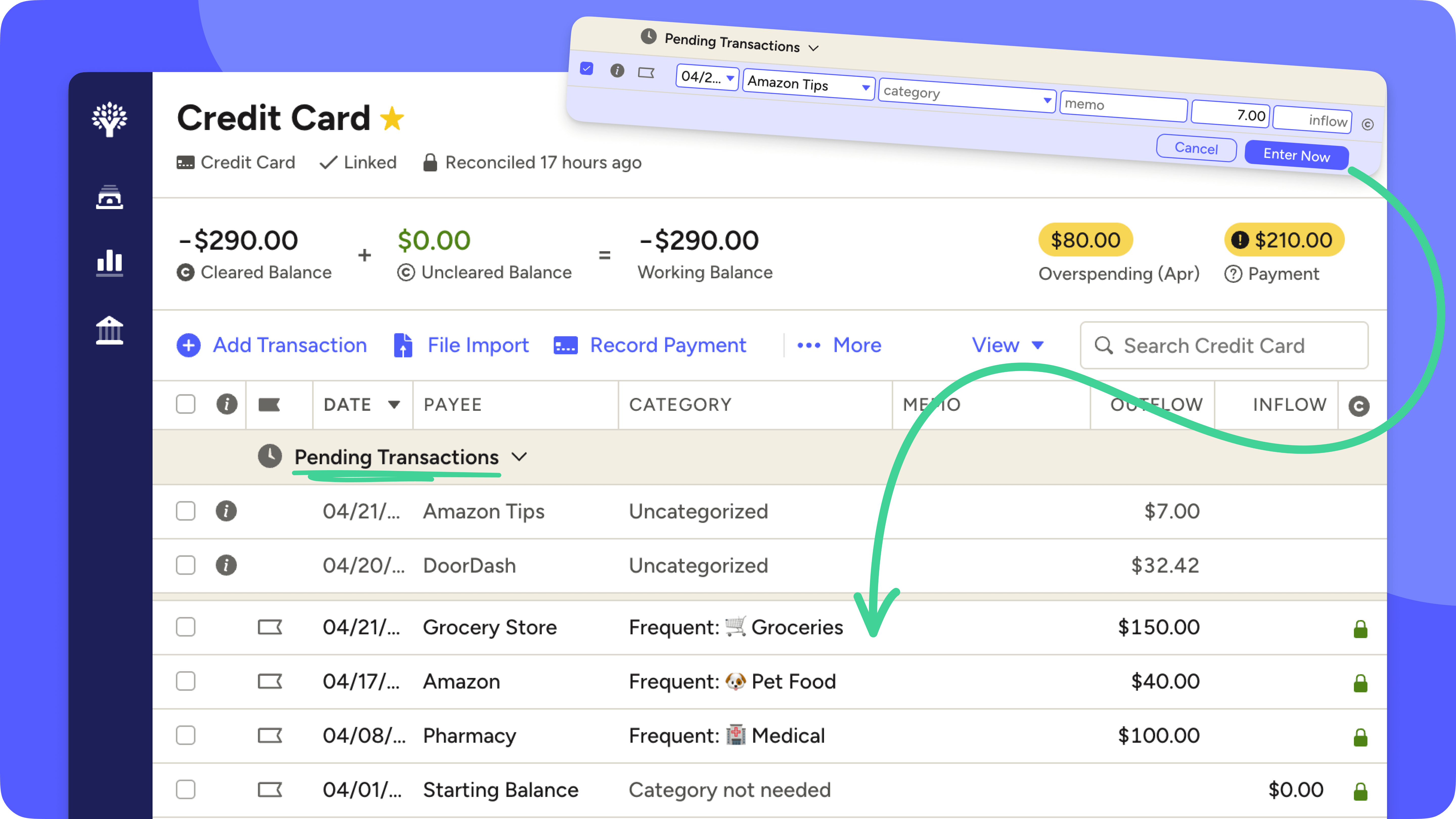Open the Reports bar chart icon
This screenshot has width=1456, height=819.
[x=109, y=263]
